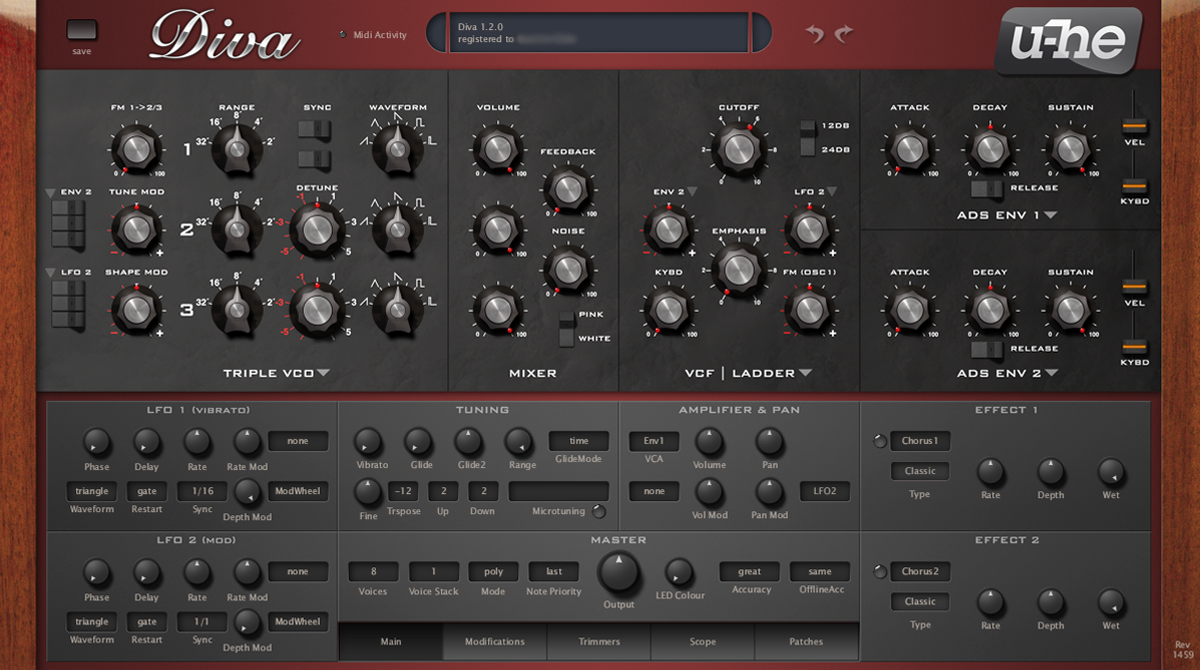Screen dimensions: 1200x670
Task: Click the Midi Activity indicator
Action: point(343,35)
